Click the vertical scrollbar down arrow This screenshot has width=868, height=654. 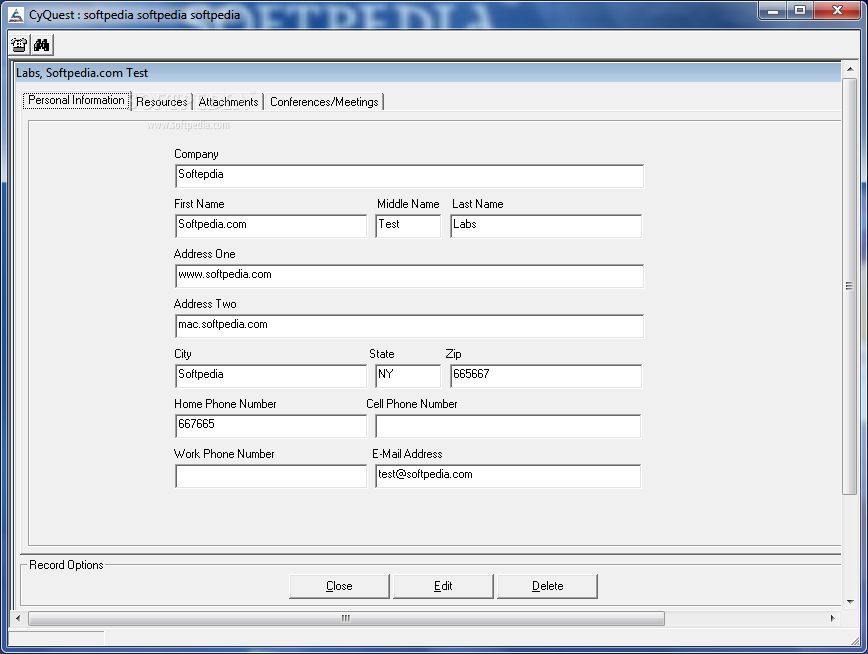click(850, 601)
